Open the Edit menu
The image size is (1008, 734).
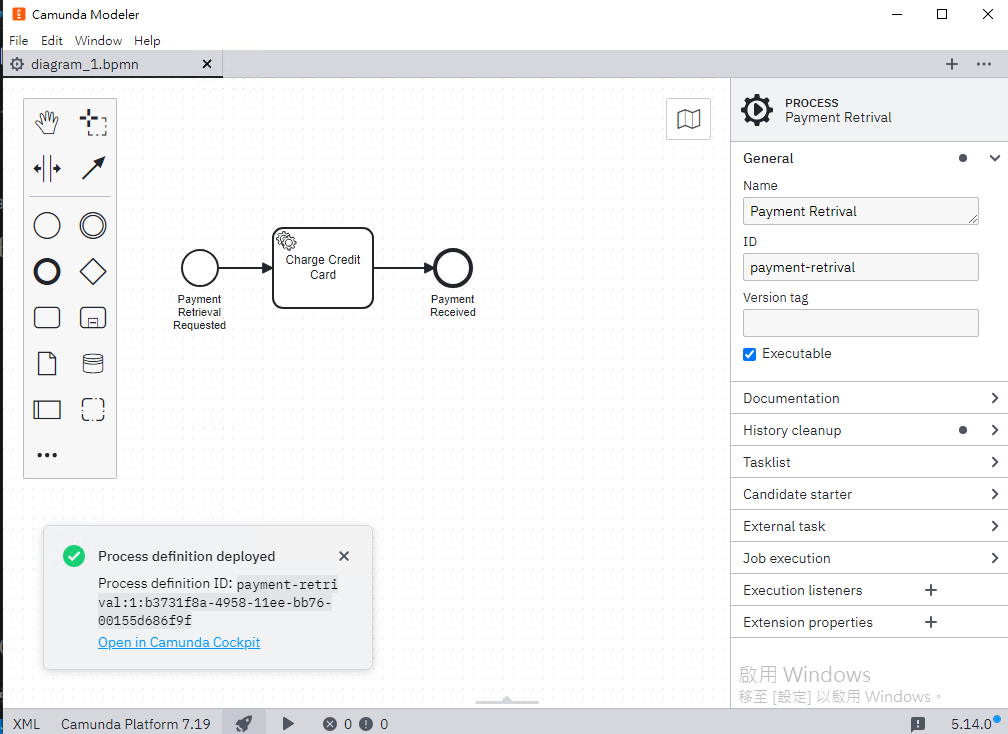pyautogui.click(x=51, y=40)
